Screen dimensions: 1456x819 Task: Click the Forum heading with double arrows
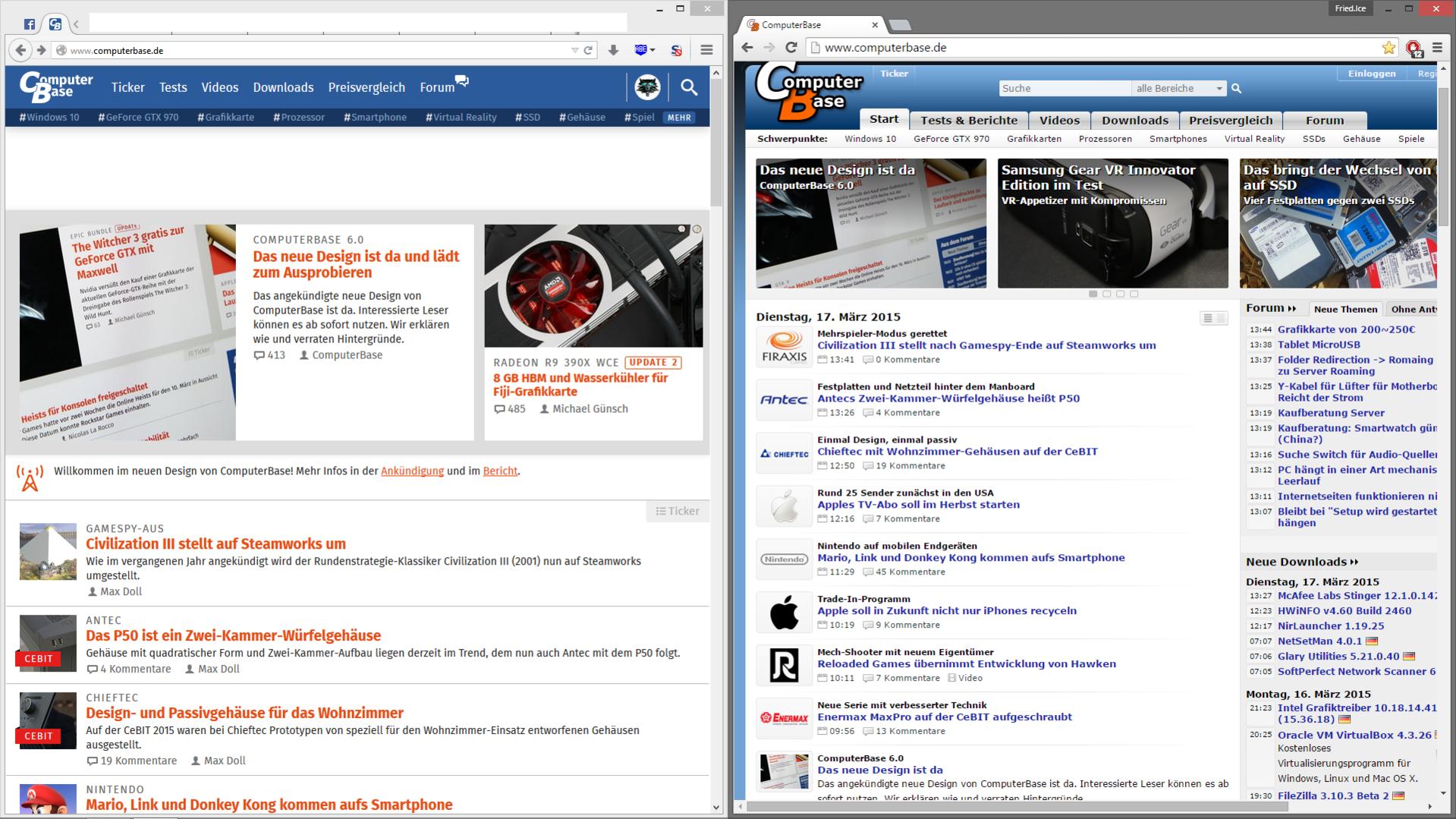click(x=1271, y=308)
